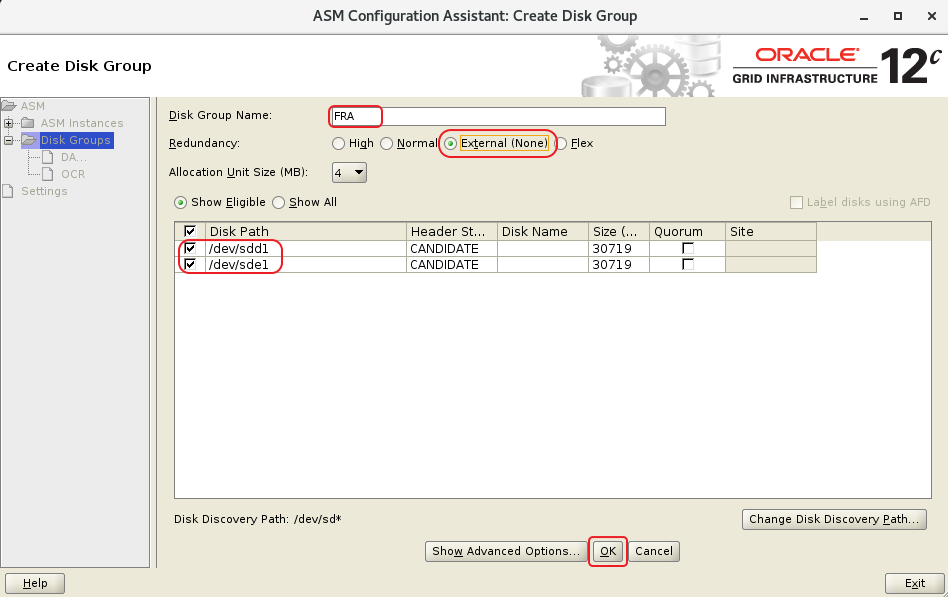Choose the Show All radio option
The height and width of the screenshot is (597, 948).
279,202
